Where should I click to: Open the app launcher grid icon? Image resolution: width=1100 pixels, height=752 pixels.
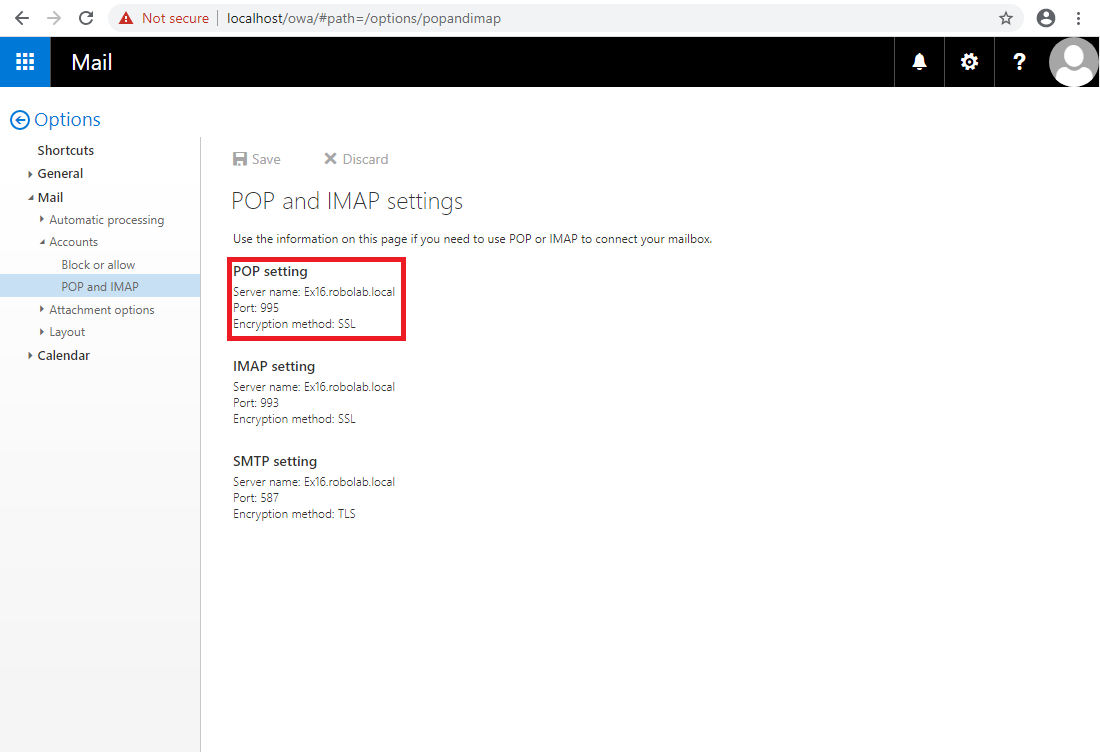25,61
